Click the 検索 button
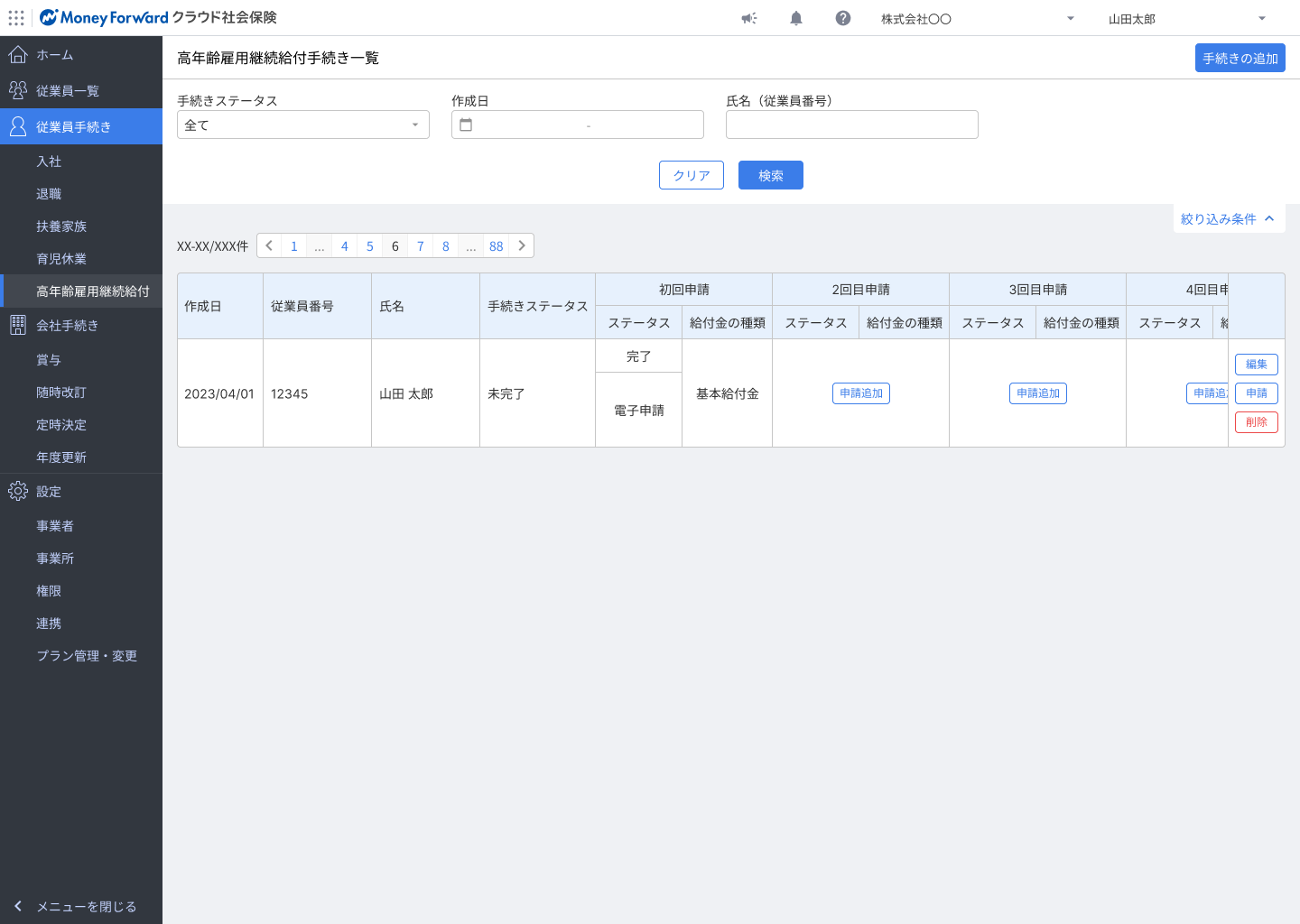This screenshot has height=924, width=1300. tap(771, 175)
